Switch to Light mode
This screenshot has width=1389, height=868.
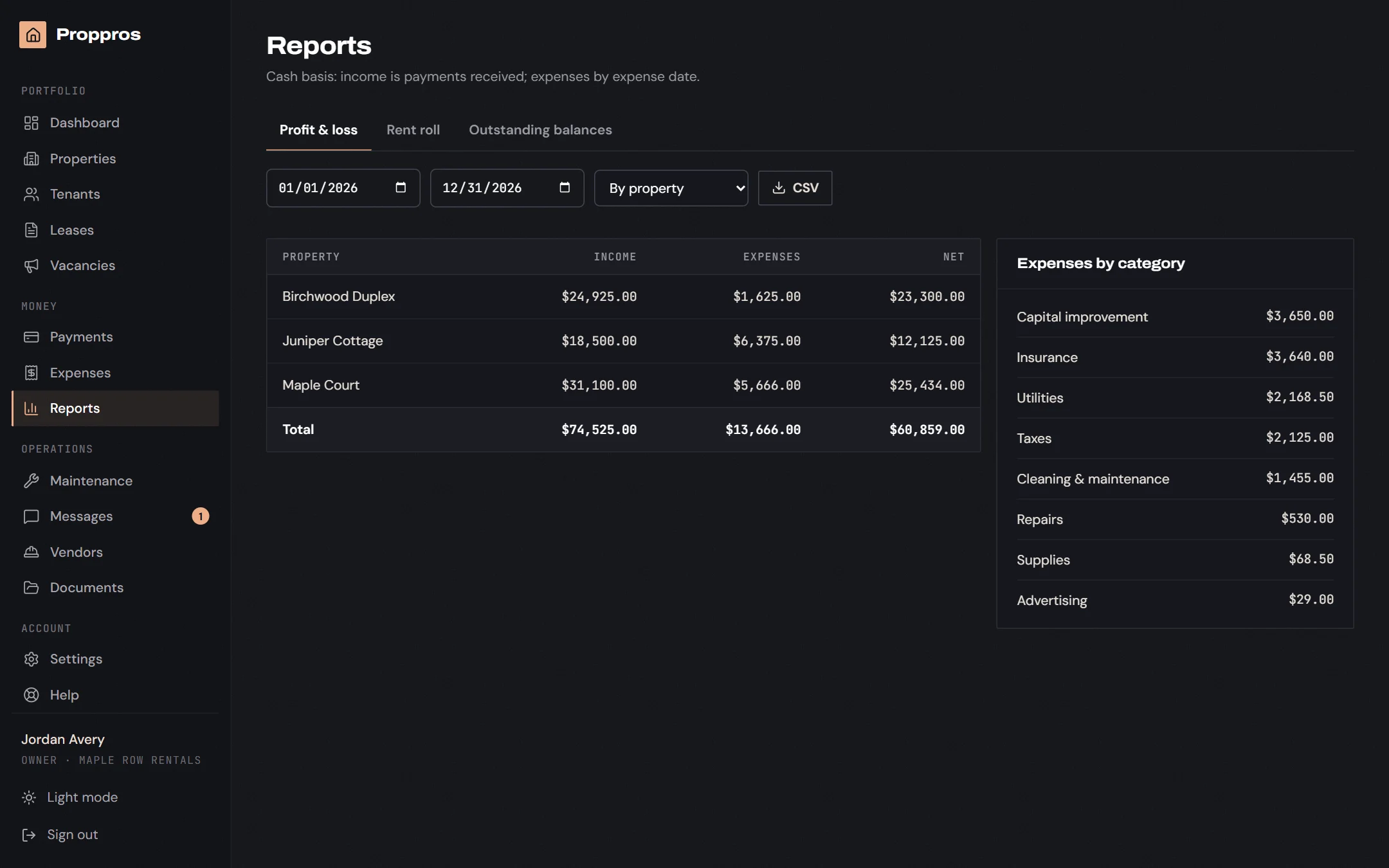tap(82, 797)
